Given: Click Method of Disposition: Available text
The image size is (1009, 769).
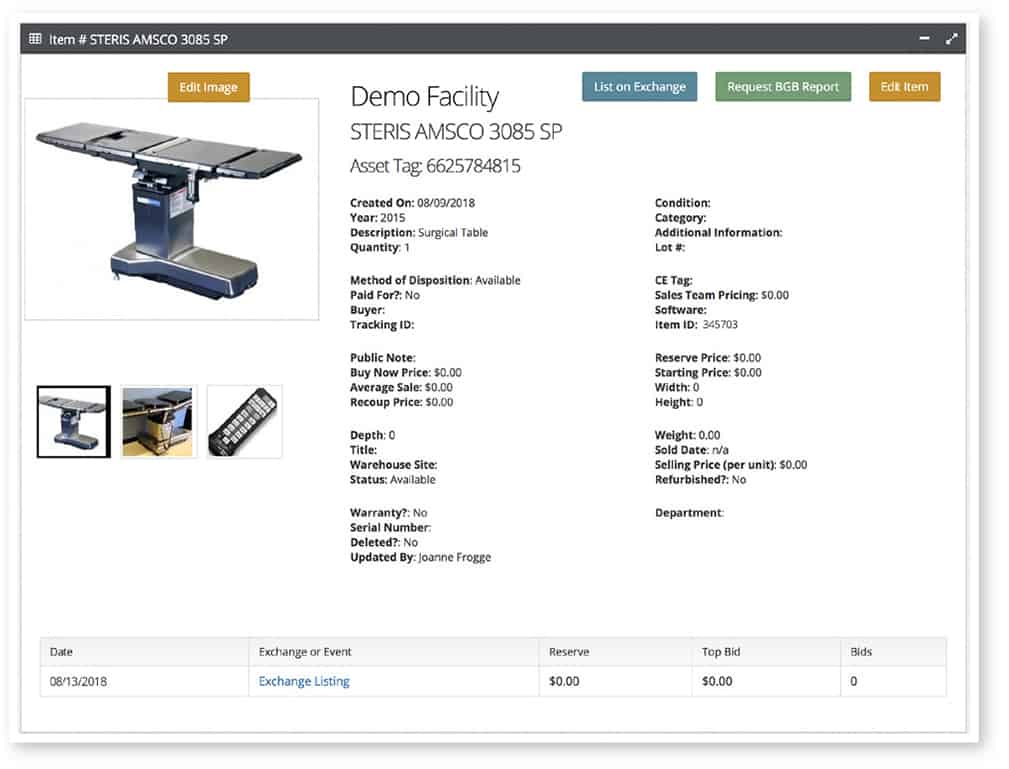Looking at the screenshot, I should tap(435, 281).
